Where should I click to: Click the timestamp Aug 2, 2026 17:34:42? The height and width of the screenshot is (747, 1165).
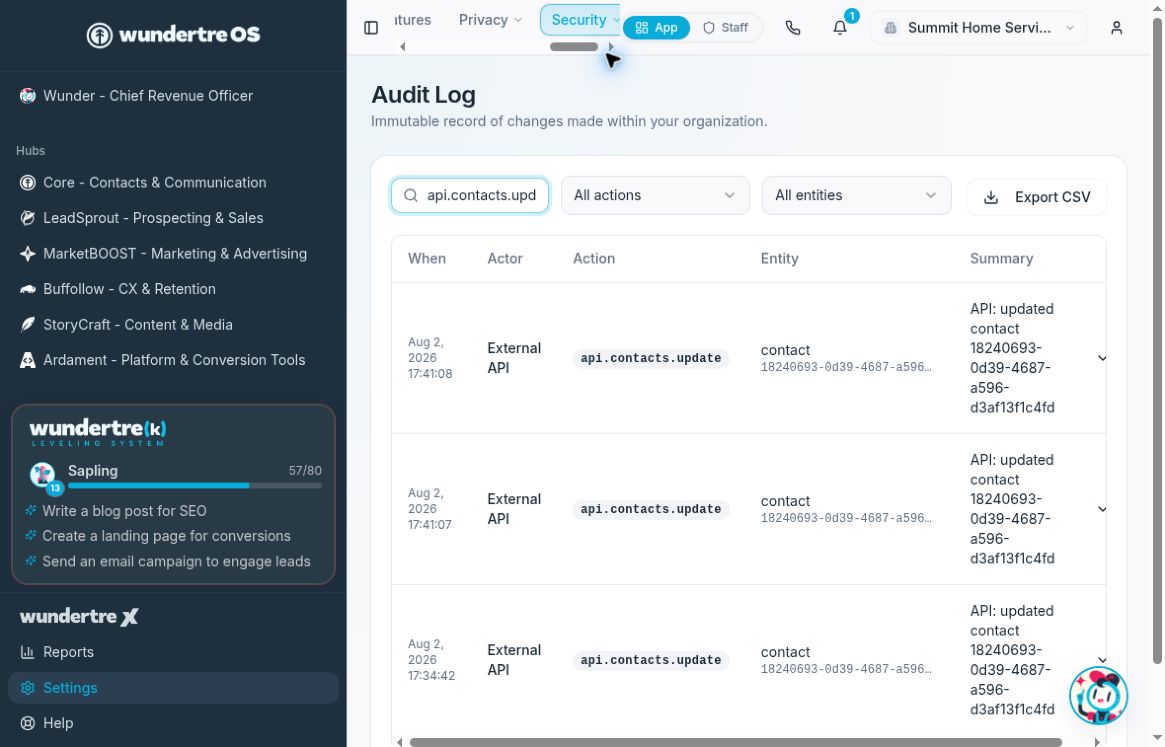pyautogui.click(x=431, y=660)
